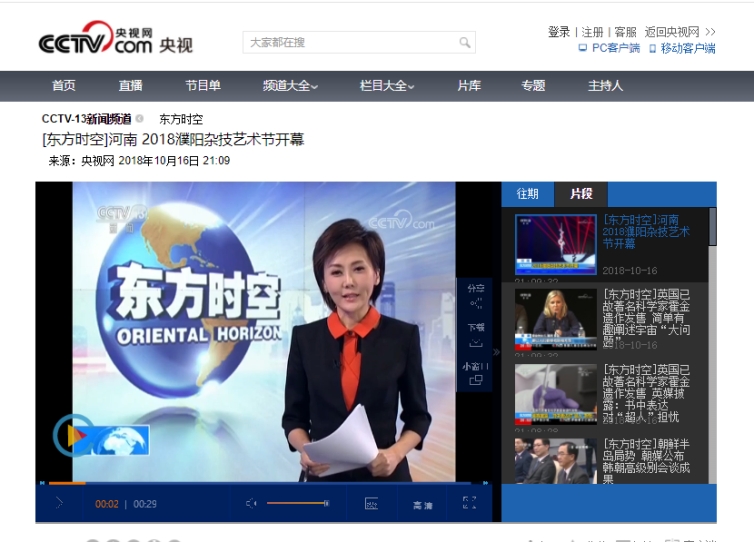Click the headline 河南 2018濮阳杂技艺术节开幕
754x542 pixels.
point(173,139)
